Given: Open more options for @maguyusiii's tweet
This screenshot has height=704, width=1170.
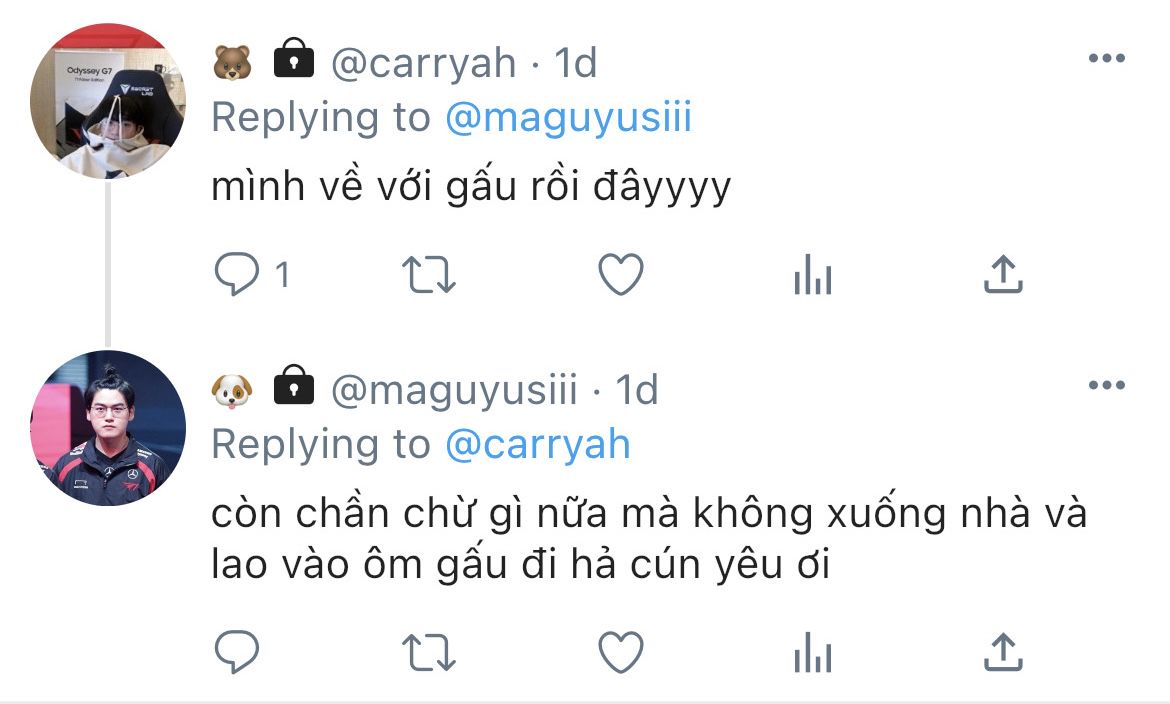Looking at the screenshot, I should tap(1107, 385).
